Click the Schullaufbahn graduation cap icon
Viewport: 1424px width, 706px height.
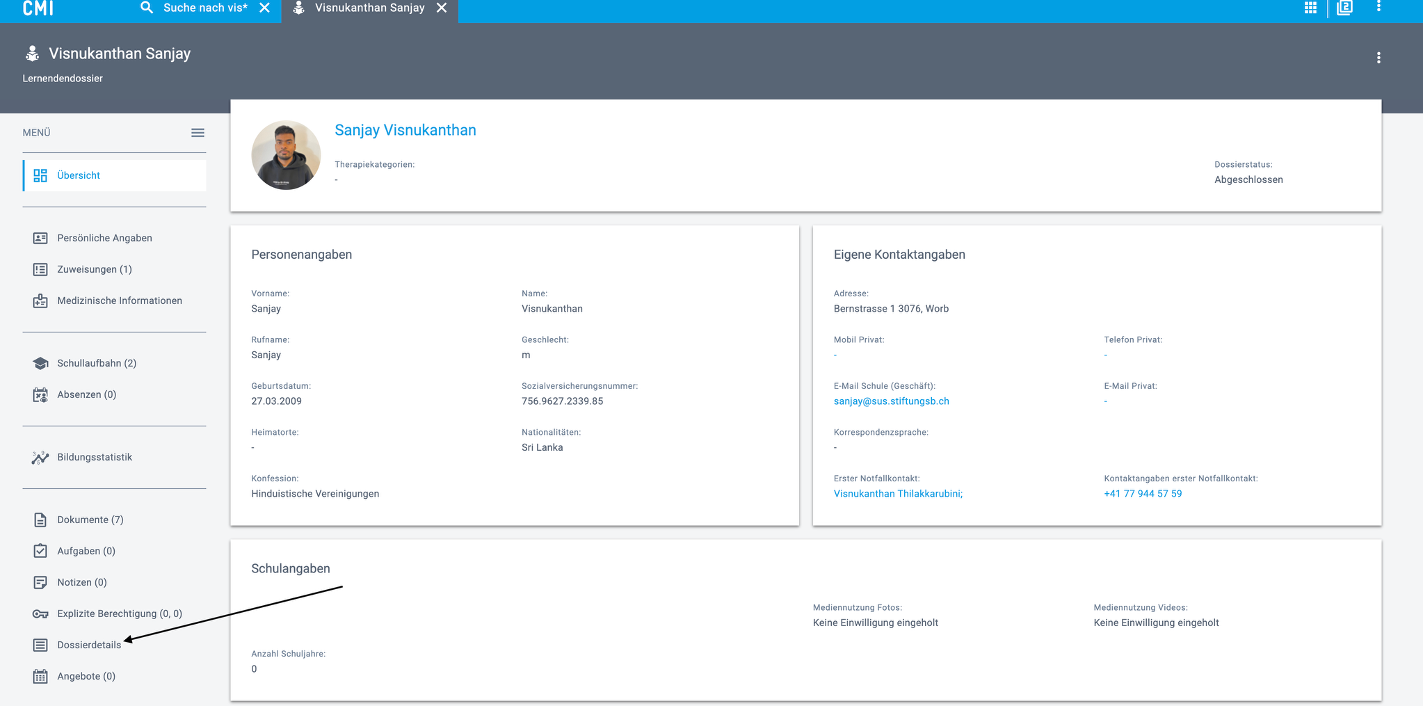click(40, 364)
